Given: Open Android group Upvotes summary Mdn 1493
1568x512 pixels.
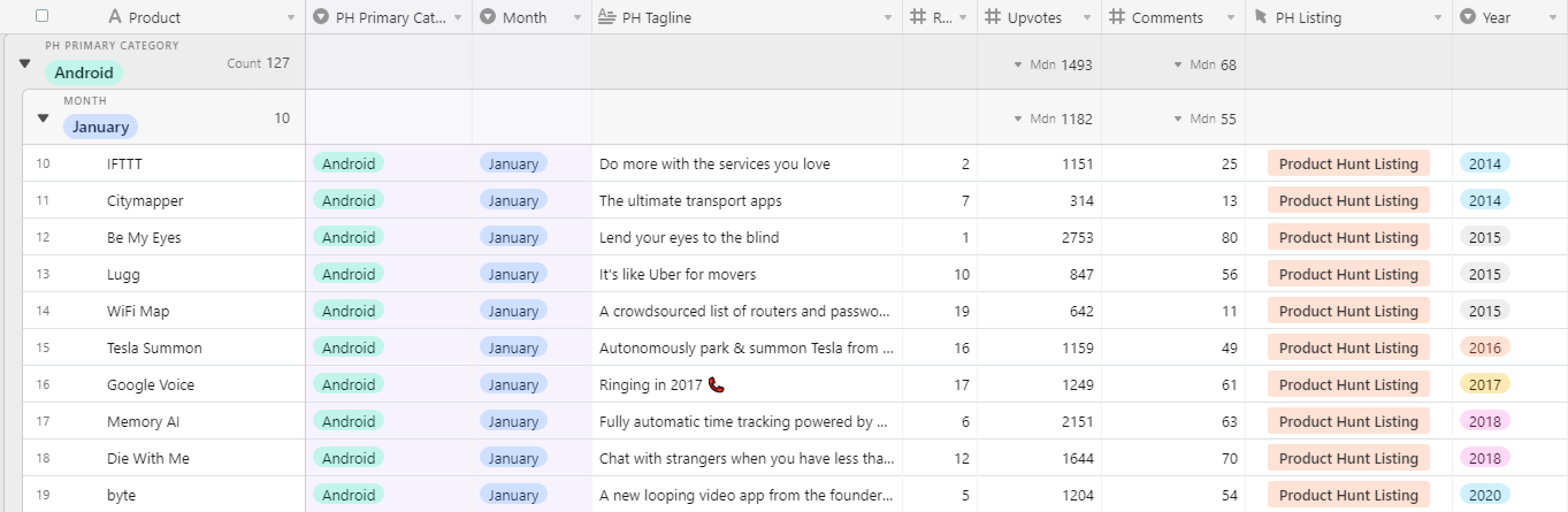Looking at the screenshot, I should coord(1053,64).
